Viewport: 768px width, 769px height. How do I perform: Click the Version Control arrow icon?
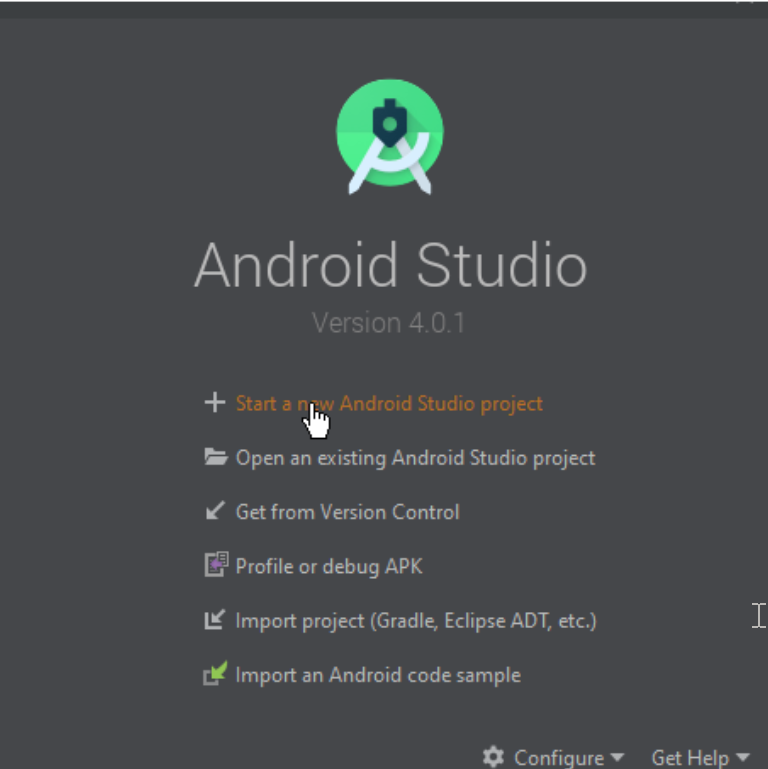215,511
